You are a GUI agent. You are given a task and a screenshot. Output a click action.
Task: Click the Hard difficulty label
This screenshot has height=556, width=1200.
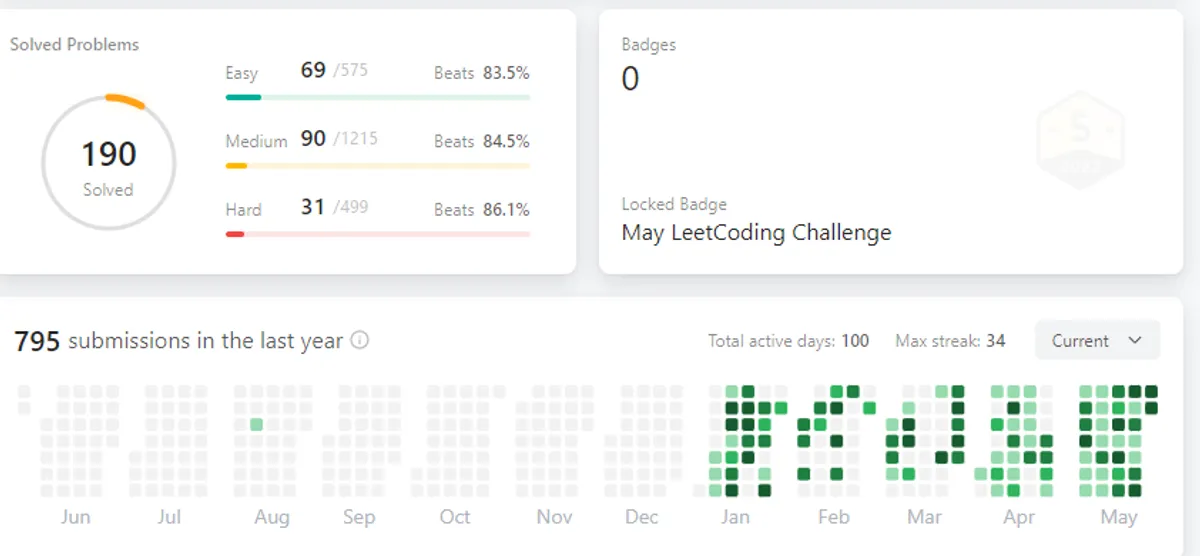click(243, 210)
